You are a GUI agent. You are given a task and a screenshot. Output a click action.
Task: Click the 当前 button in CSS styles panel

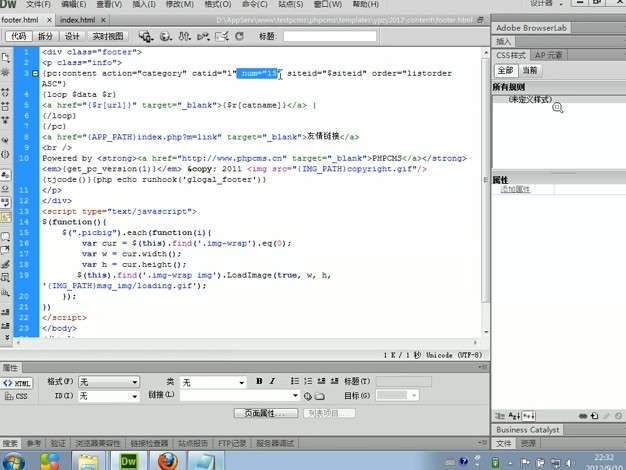pyautogui.click(x=530, y=71)
